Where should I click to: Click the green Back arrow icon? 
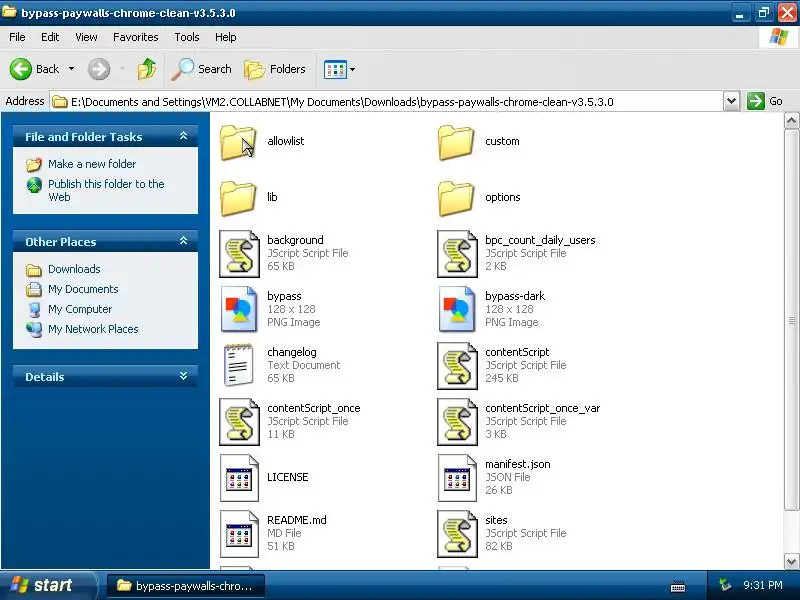21,69
